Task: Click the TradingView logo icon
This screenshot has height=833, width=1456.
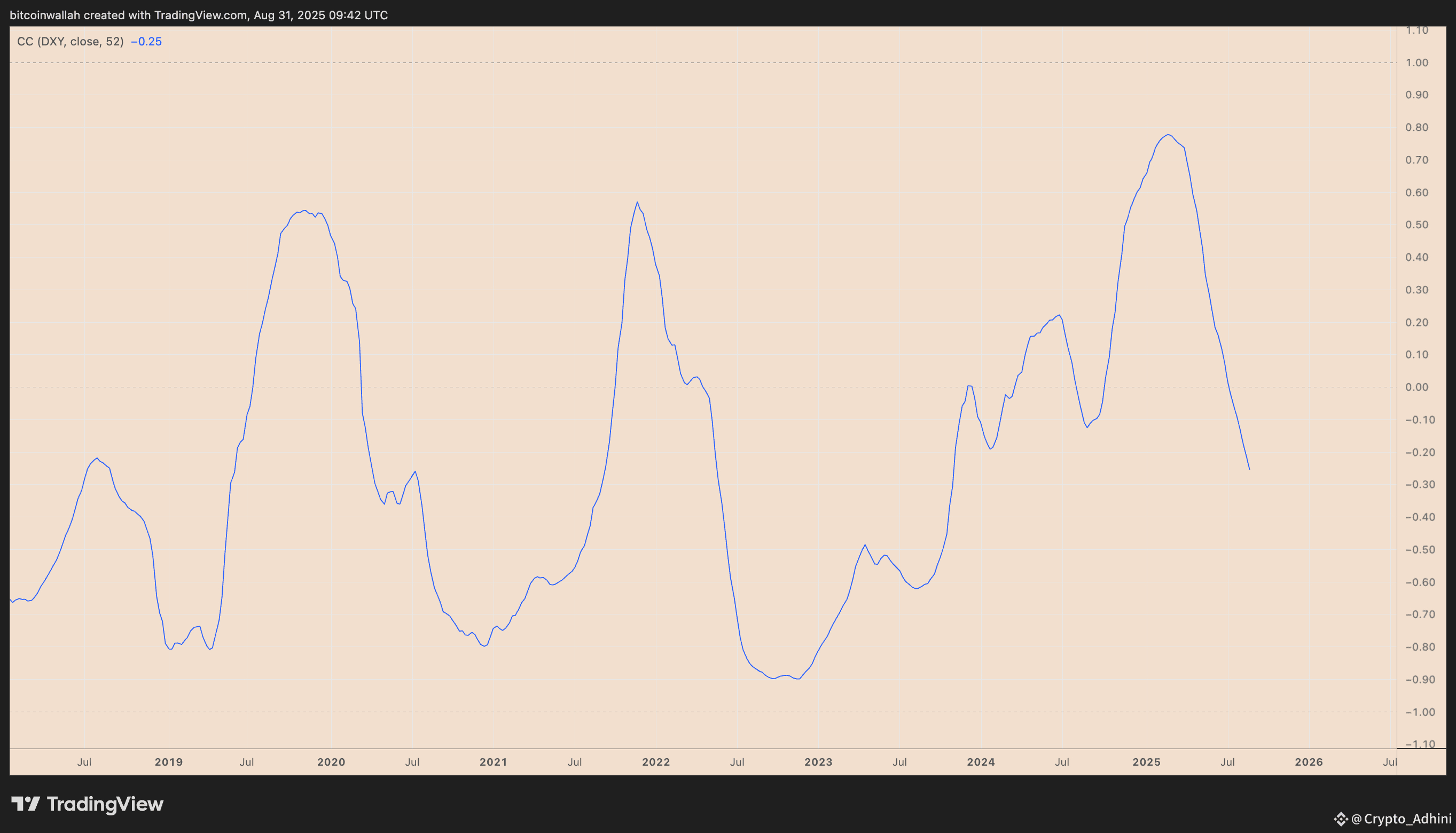Action: (x=25, y=804)
